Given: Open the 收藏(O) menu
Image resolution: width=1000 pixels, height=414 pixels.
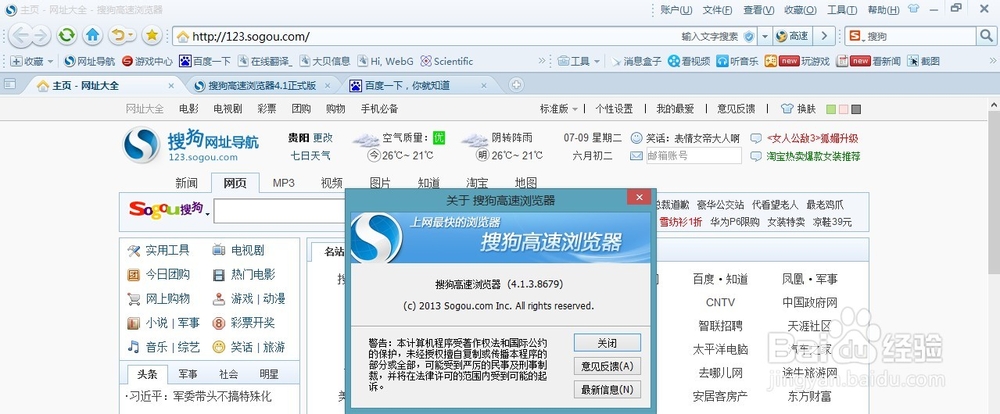Looking at the screenshot, I should (x=800, y=10).
